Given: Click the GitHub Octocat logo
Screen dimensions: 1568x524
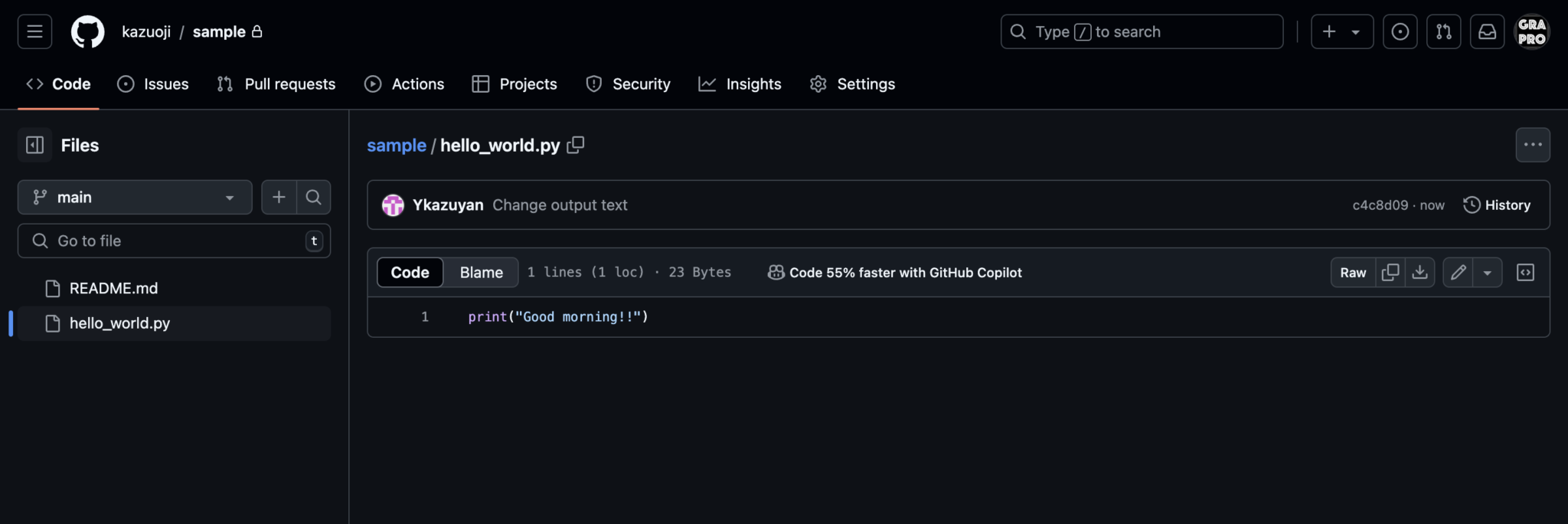Looking at the screenshot, I should tap(87, 32).
